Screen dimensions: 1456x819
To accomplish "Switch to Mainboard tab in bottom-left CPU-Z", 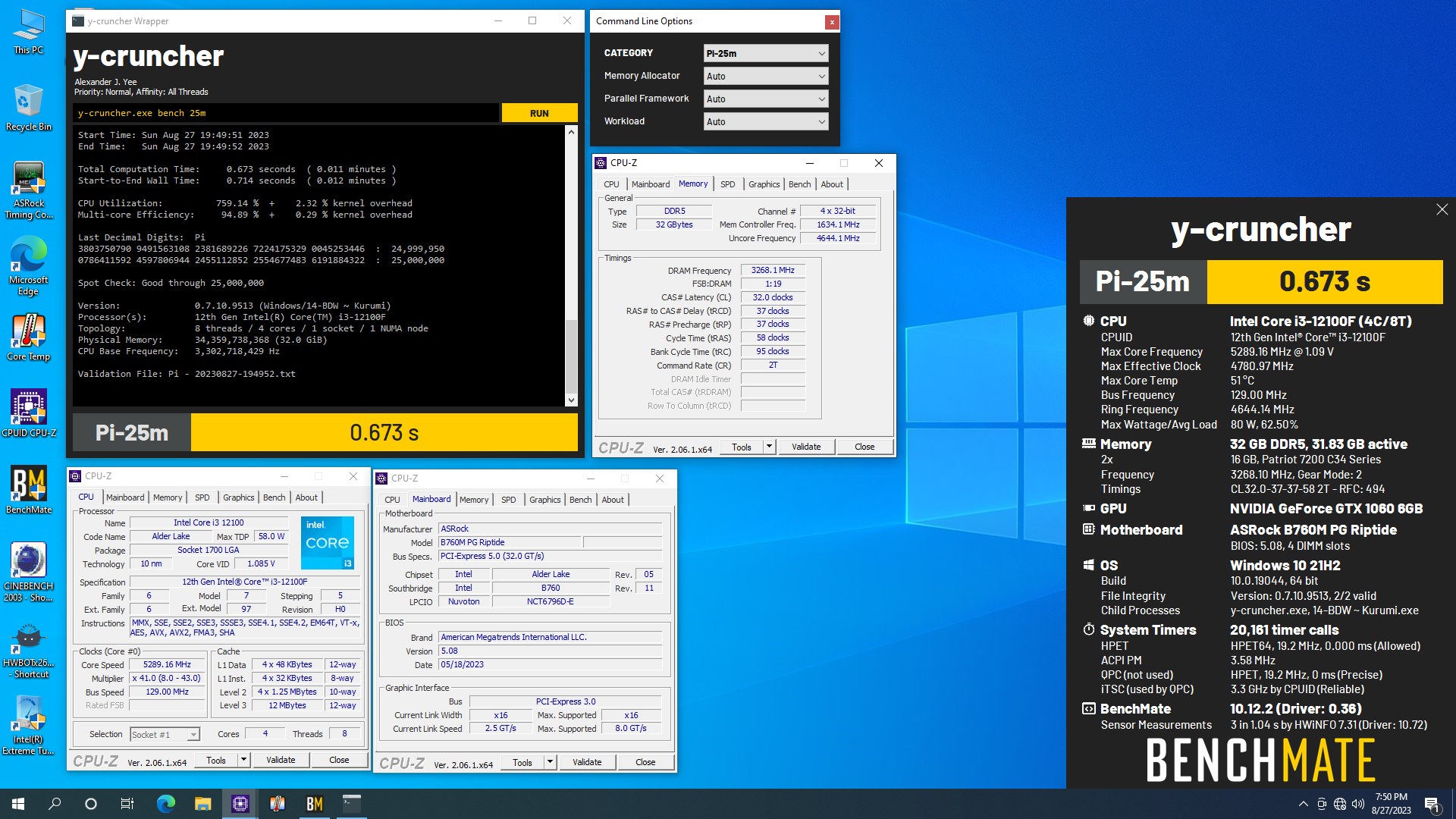I will [x=125, y=497].
